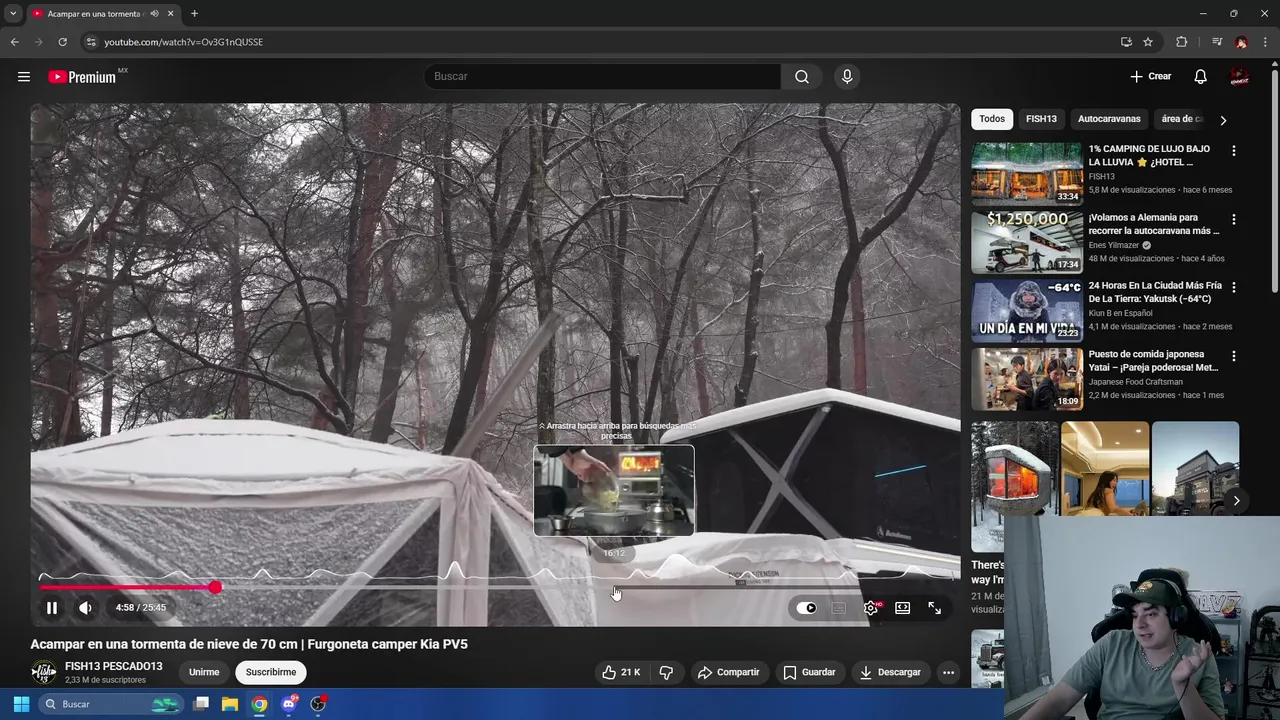Show more filter chips with arrow
1280x720 pixels.
click(x=1223, y=120)
